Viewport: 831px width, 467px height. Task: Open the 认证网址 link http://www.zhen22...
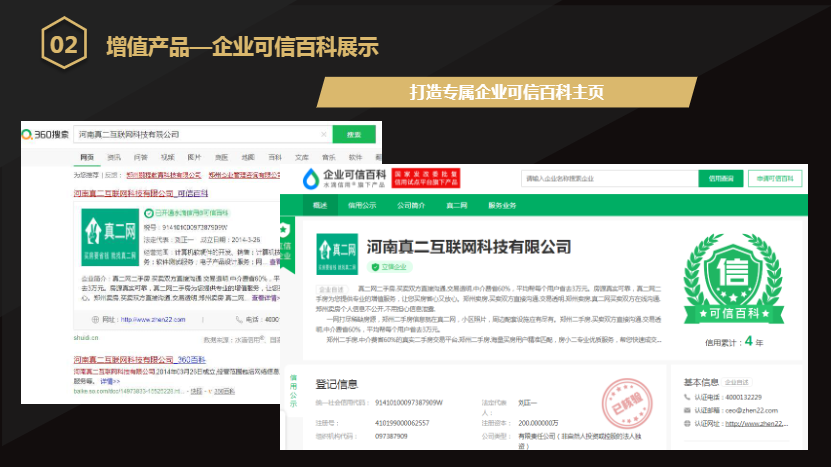click(757, 424)
